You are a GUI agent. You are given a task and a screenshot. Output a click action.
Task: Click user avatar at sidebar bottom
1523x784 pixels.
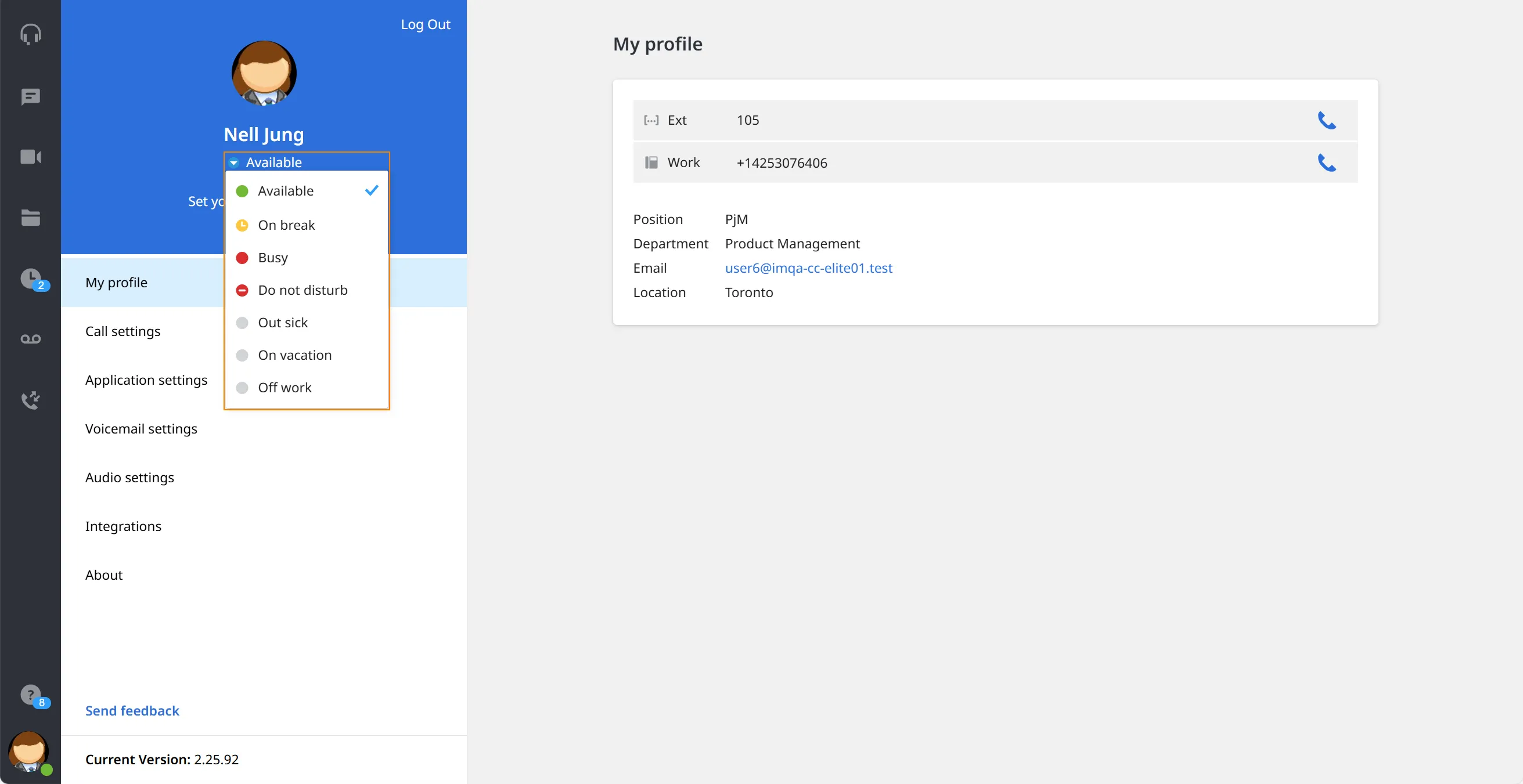28,752
